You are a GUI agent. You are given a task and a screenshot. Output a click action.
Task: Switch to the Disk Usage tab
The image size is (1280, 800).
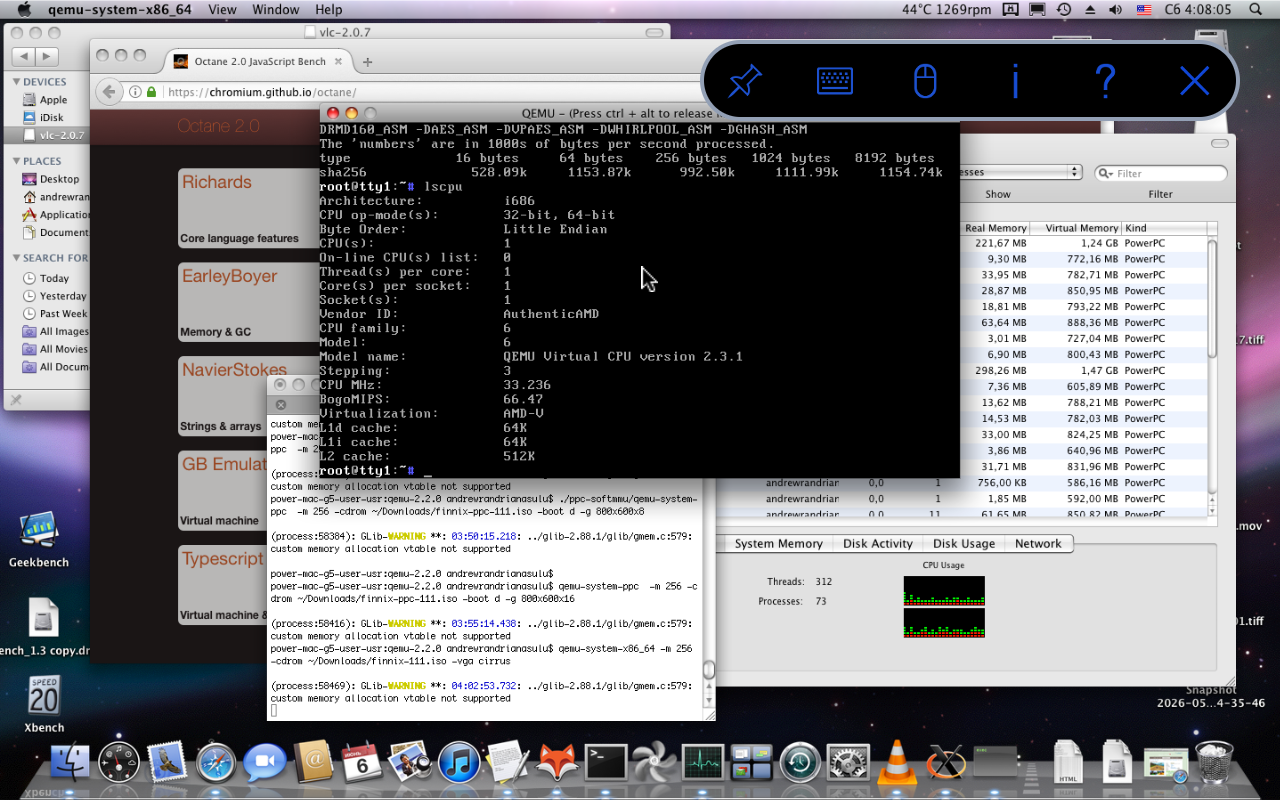click(964, 544)
